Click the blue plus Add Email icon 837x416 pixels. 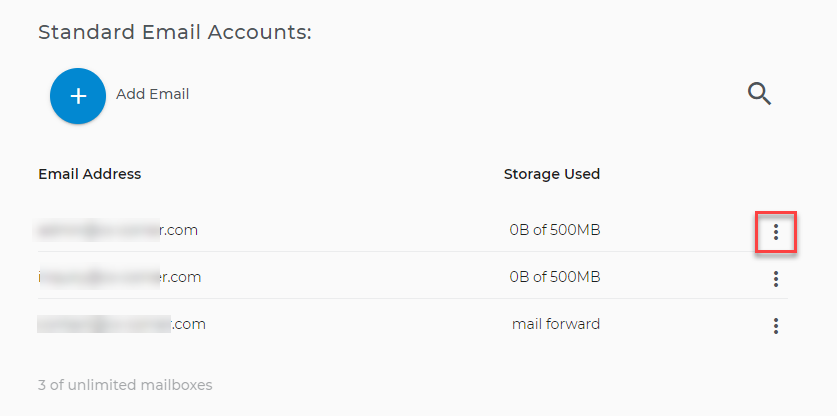tap(78, 96)
